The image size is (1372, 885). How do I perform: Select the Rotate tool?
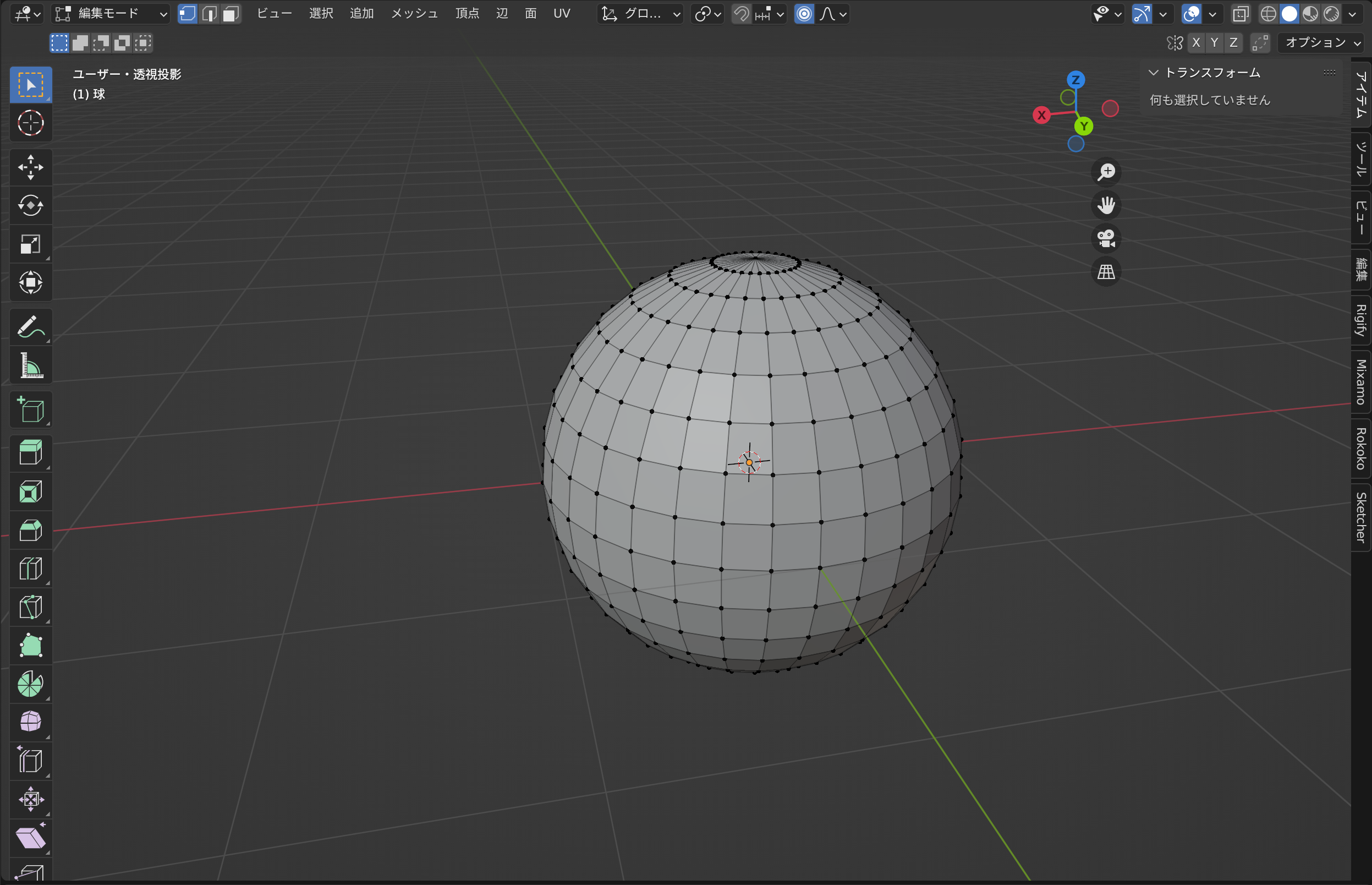click(x=31, y=206)
